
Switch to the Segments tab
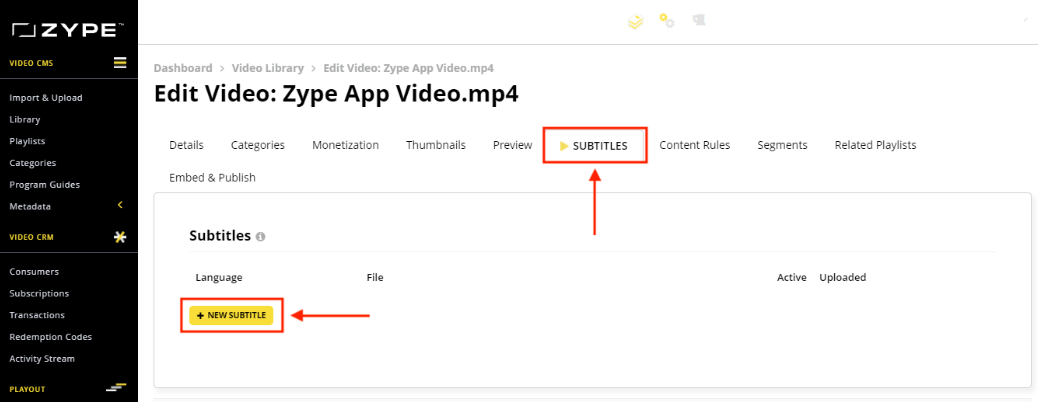point(782,145)
